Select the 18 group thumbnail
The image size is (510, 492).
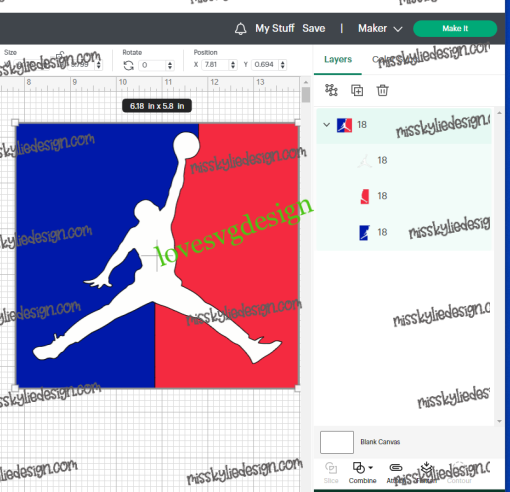coord(344,125)
